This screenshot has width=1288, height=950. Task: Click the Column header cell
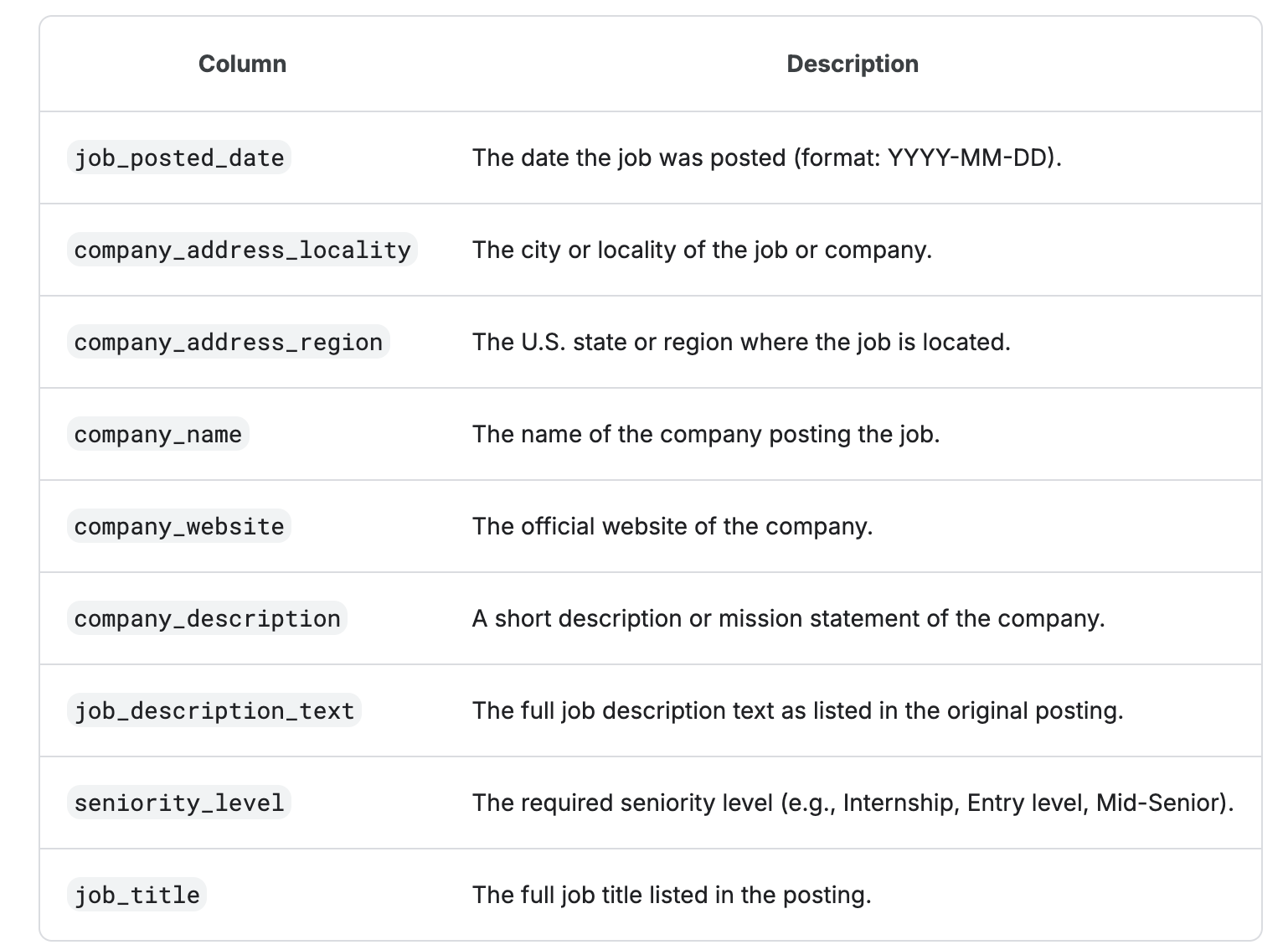[x=242, y=64]
